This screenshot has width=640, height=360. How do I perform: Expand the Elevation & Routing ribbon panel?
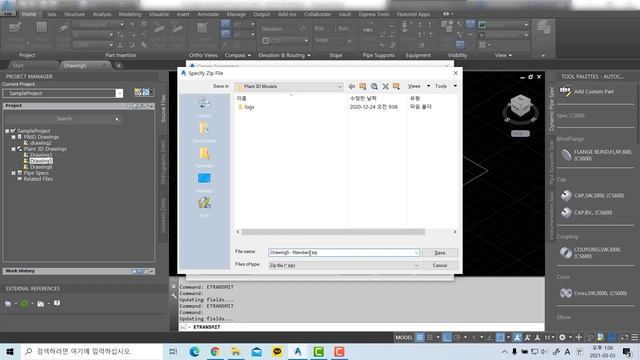click(x=284, y=55)
